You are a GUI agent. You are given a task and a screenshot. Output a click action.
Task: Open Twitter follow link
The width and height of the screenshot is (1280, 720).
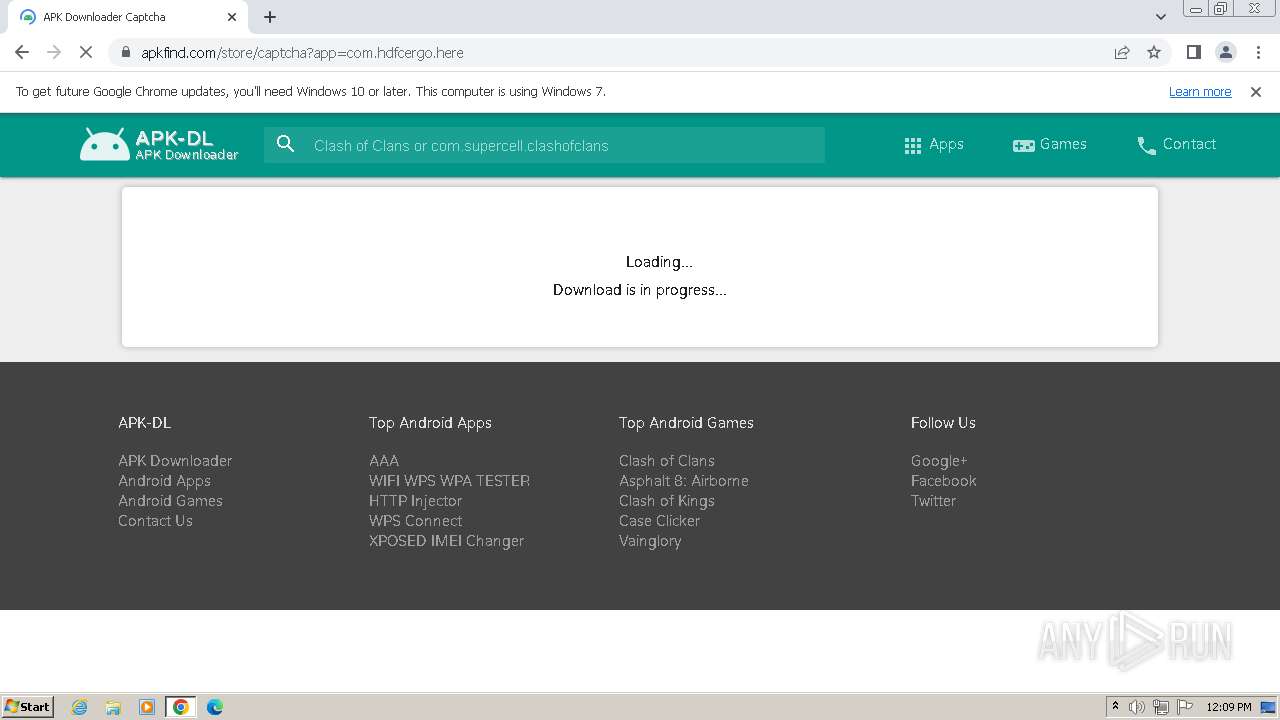pos(933,501)
